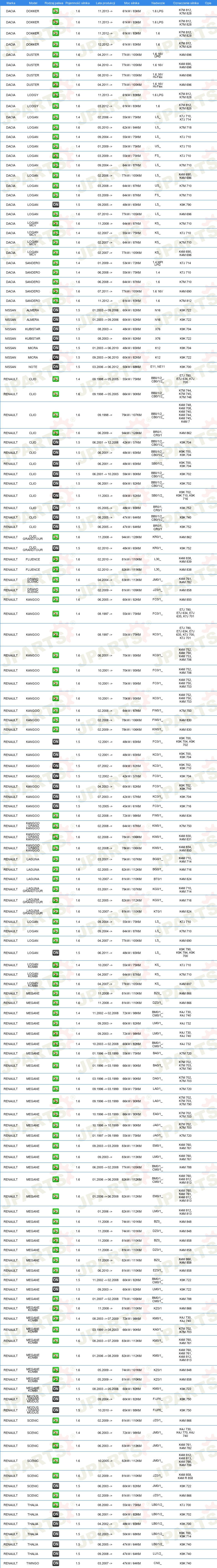The height and width of the screenshot is (1568, 217).
Task: Select the NOTE model cell
Action: pyautogui.click(x=33, y=367)
